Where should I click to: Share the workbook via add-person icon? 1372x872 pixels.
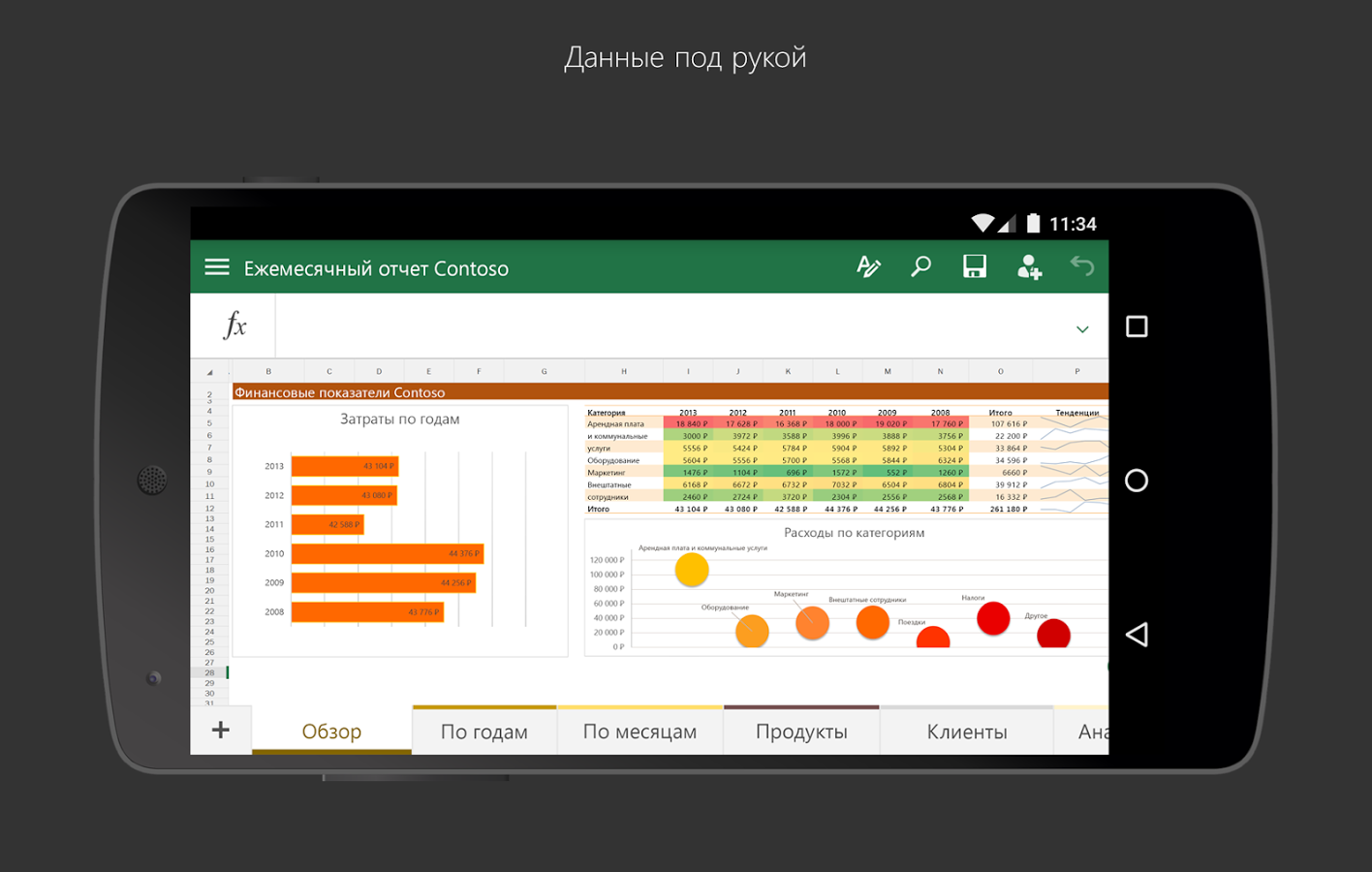pyautogui.click(x=1029, y=266)
